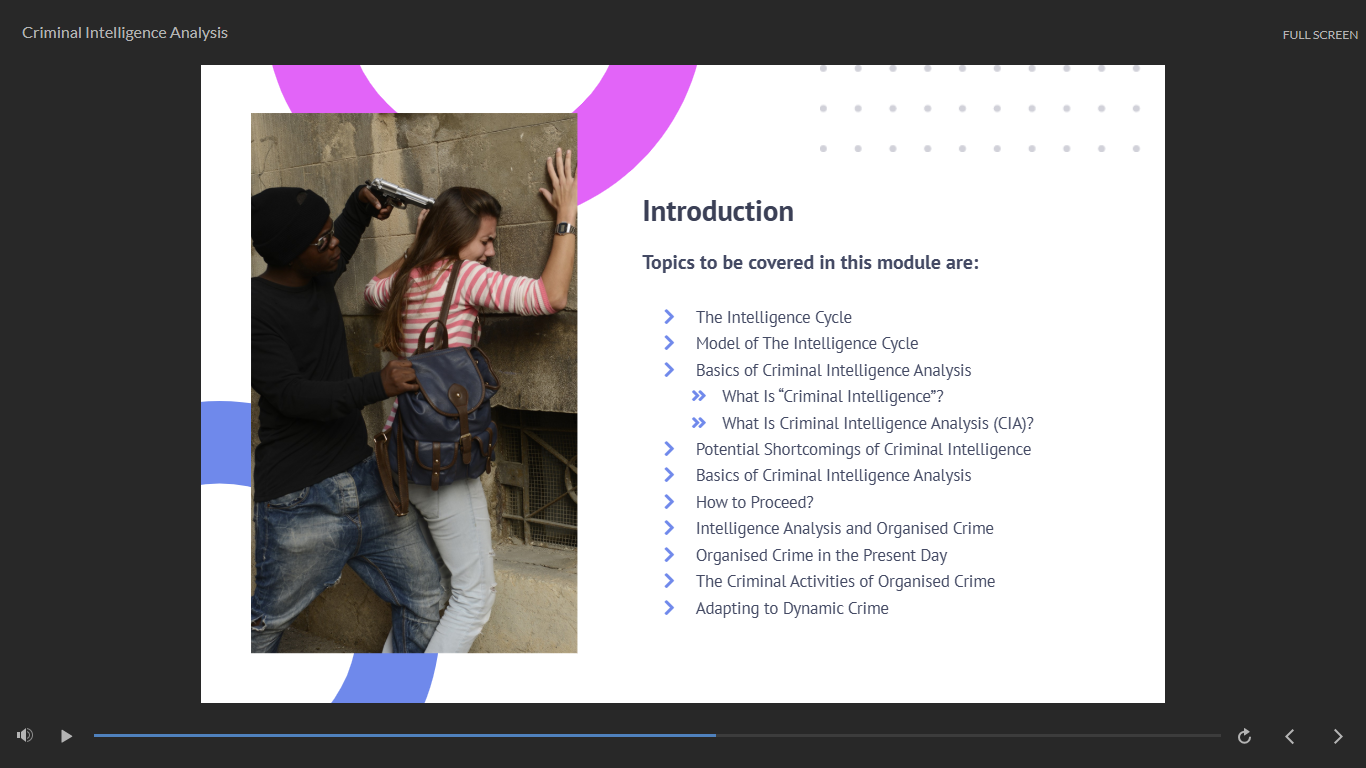Click 'Topics to be covered in this module are:'
This screenshot has height=768, width=1366.
[810, 263]
